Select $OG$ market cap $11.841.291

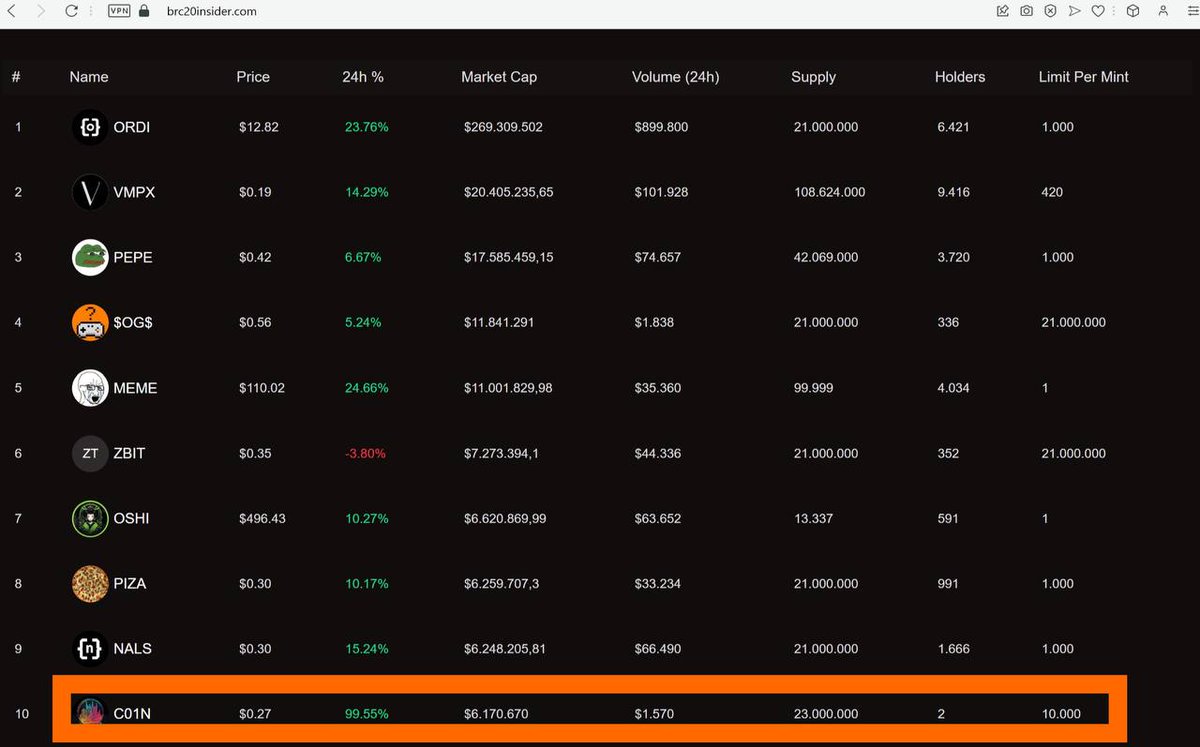click(x=499, y=322)
